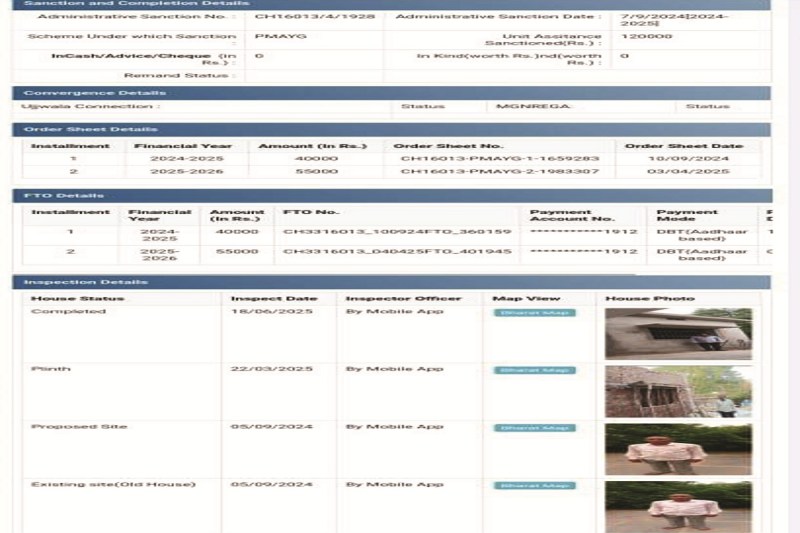Open Bharat Map for Existing site (Old House)
The width and height of the screenshot is (800, 533).
(x=534, y=485)
